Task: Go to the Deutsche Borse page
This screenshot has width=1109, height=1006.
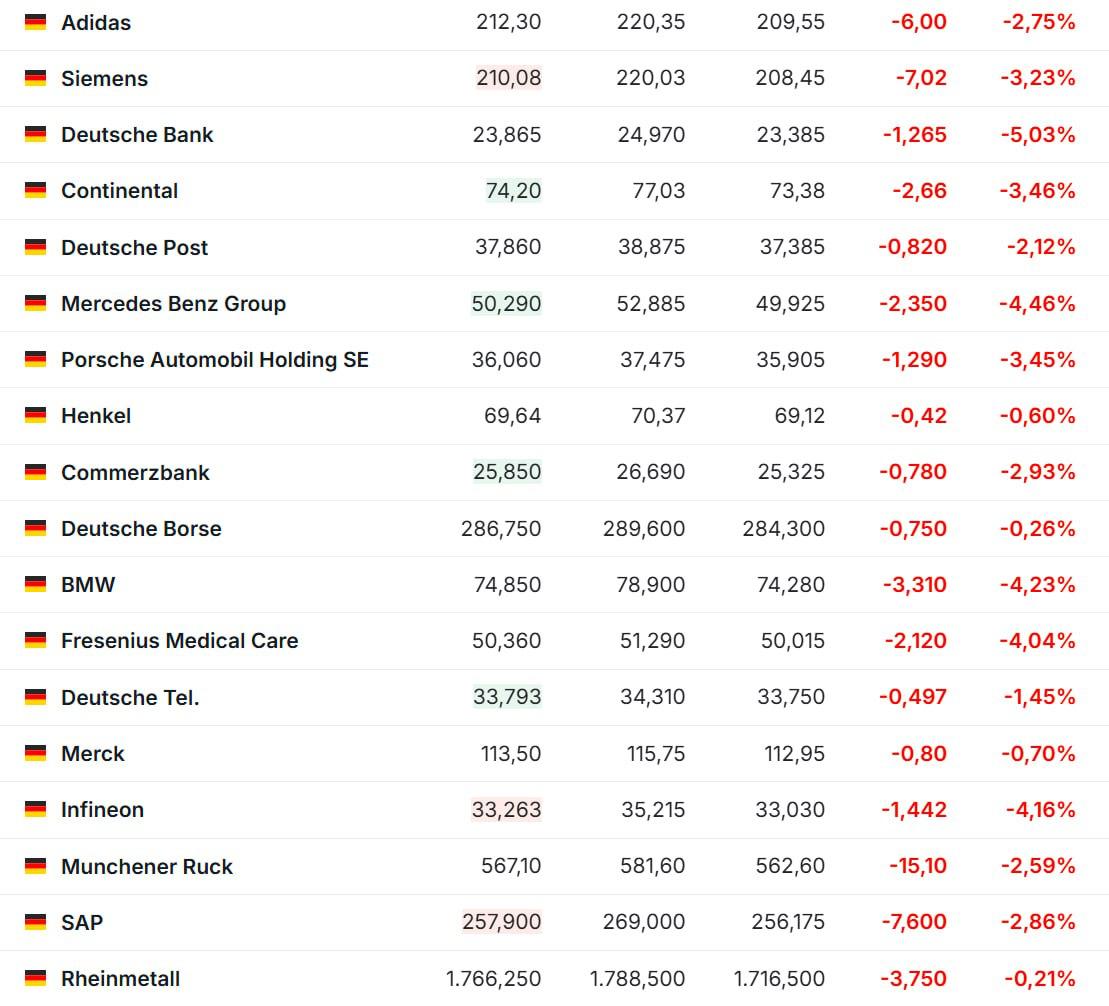Action: 141,528
